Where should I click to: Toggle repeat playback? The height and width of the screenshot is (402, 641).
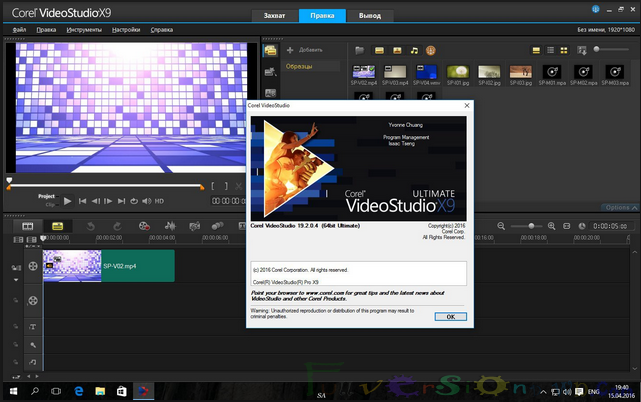tap(134, 201)
